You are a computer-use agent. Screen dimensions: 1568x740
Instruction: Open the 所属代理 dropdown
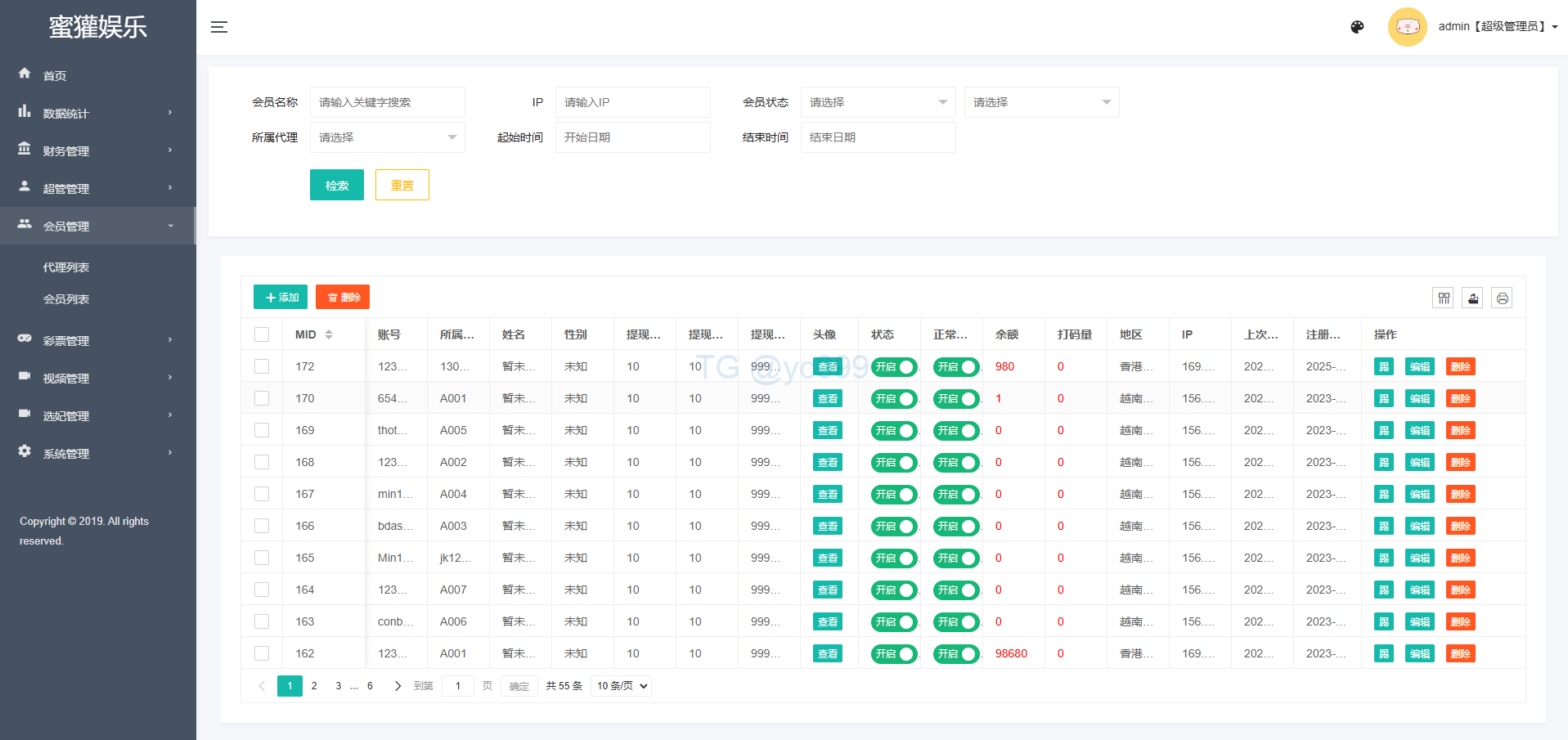pos(387,137)
